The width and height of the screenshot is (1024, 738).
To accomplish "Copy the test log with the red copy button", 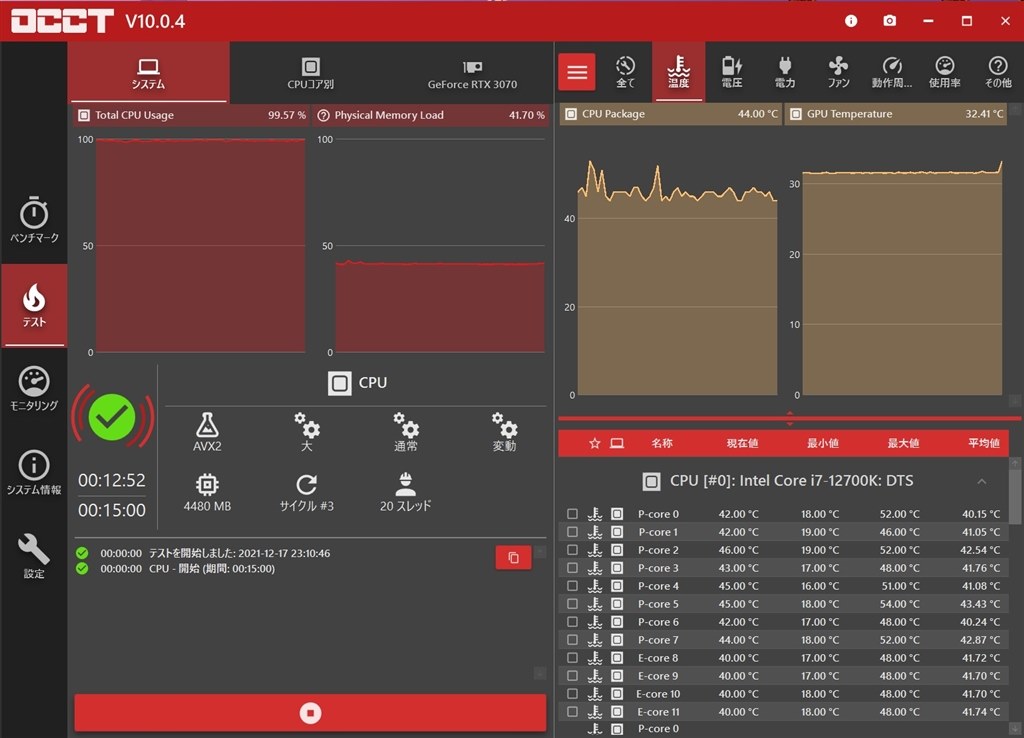I will pos(513,557).
